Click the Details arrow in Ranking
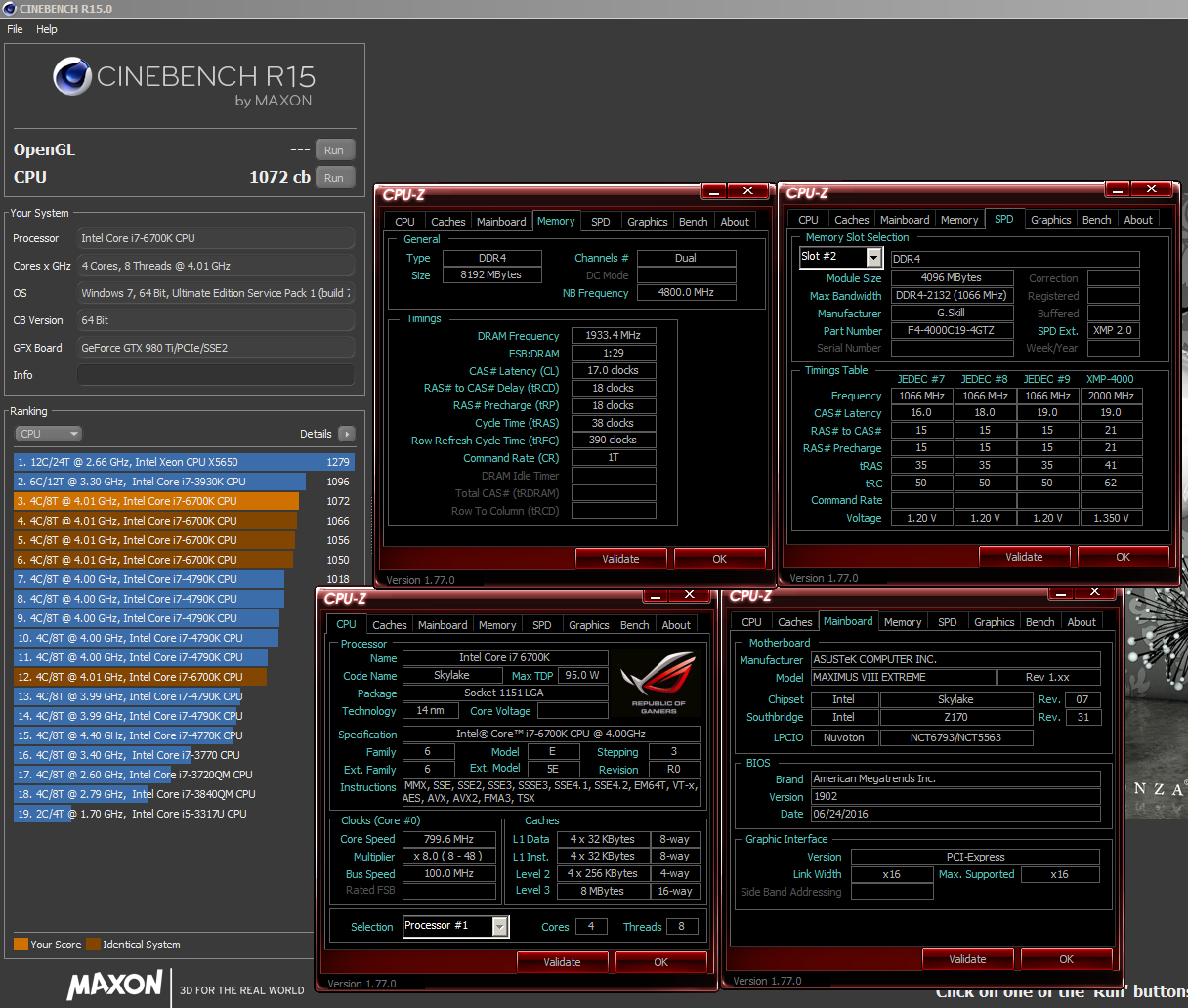 pos(347,434)
